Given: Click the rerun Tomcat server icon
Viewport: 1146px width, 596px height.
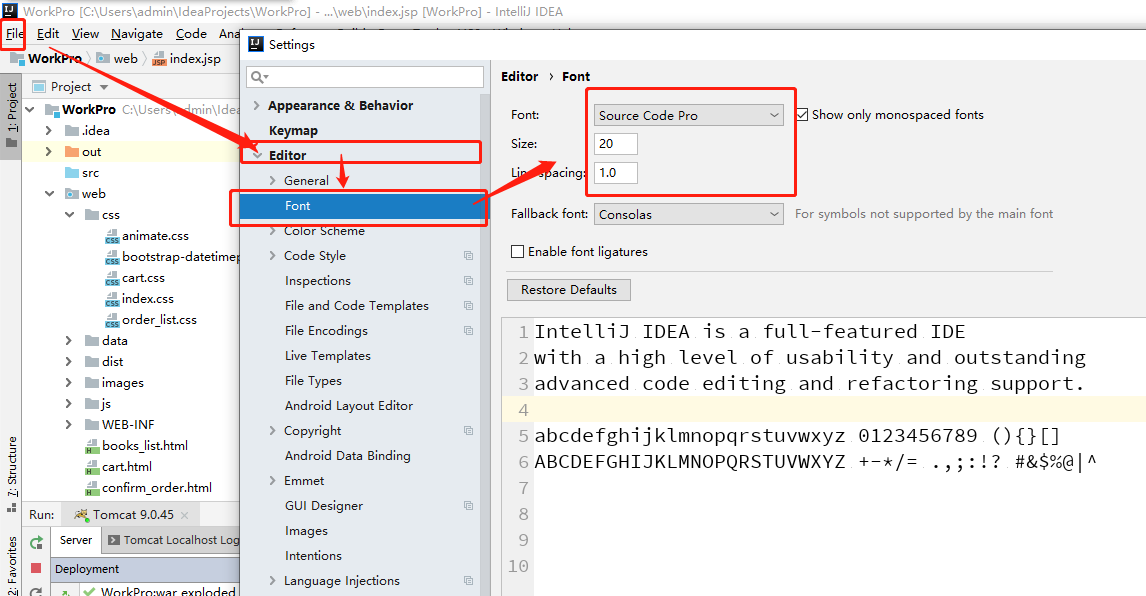Looking at the screenshot, I should tap(36, 542).
